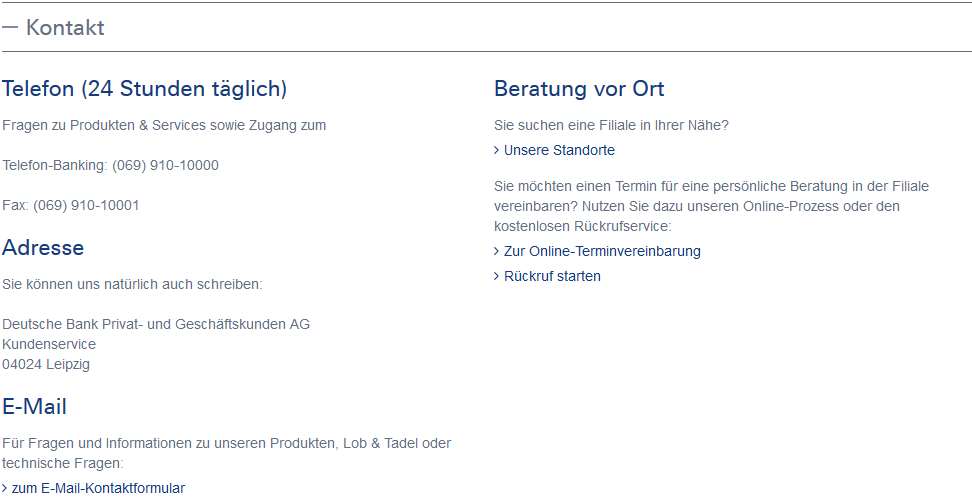
Task: Click the 04024 Leipzig address line
Action: [x=46, y=364]
